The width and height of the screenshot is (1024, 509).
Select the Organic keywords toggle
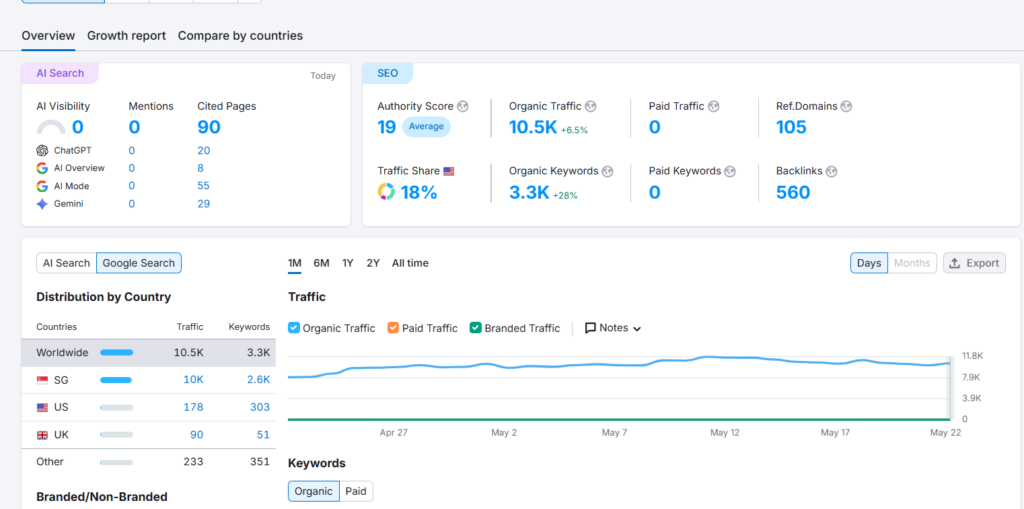pos(313,491)
